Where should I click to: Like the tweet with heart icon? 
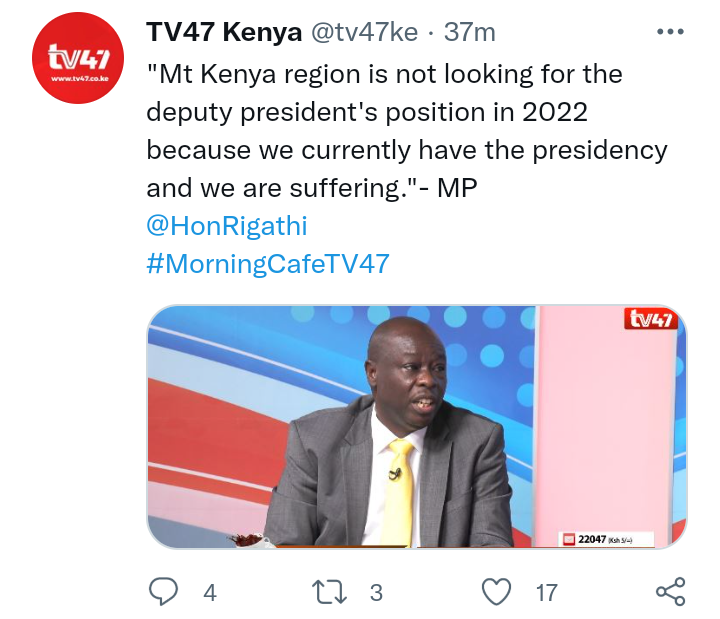[496, 591]
